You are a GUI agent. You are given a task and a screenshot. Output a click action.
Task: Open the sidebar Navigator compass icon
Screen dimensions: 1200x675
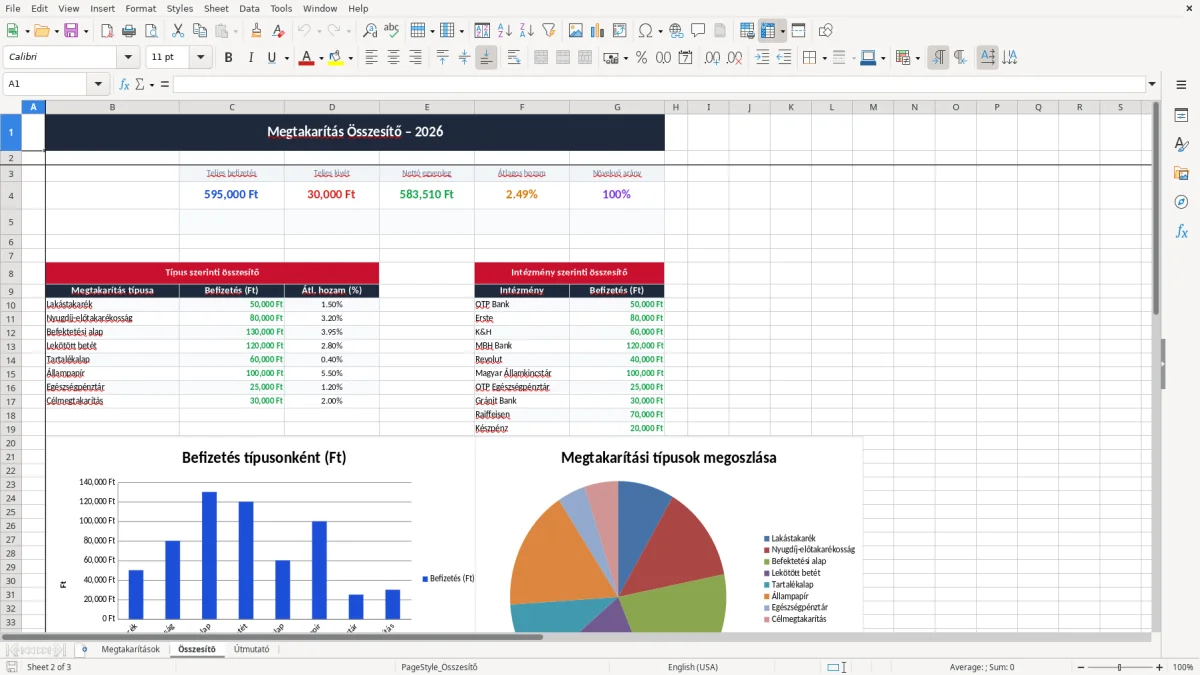[x=1181, y=202]
